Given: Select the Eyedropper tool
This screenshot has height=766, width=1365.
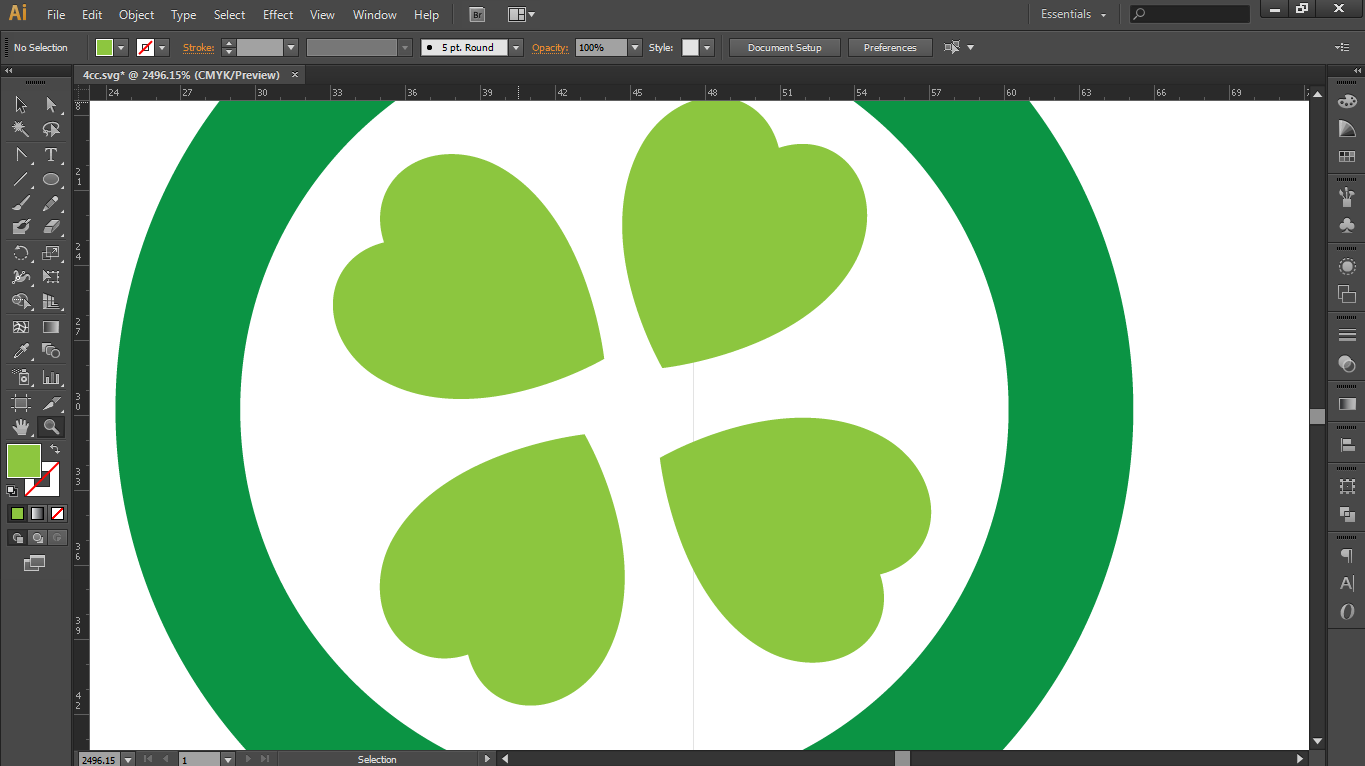Looking at the screenshot, I should click(21, 351).
